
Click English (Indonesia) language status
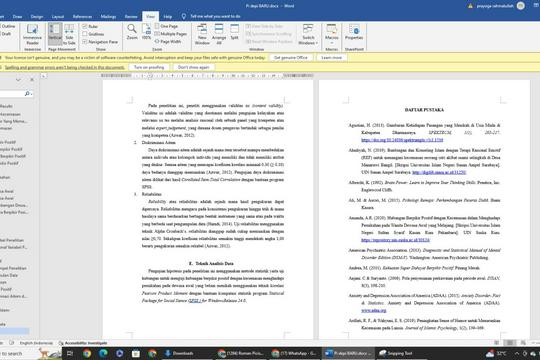click(36, 343)
